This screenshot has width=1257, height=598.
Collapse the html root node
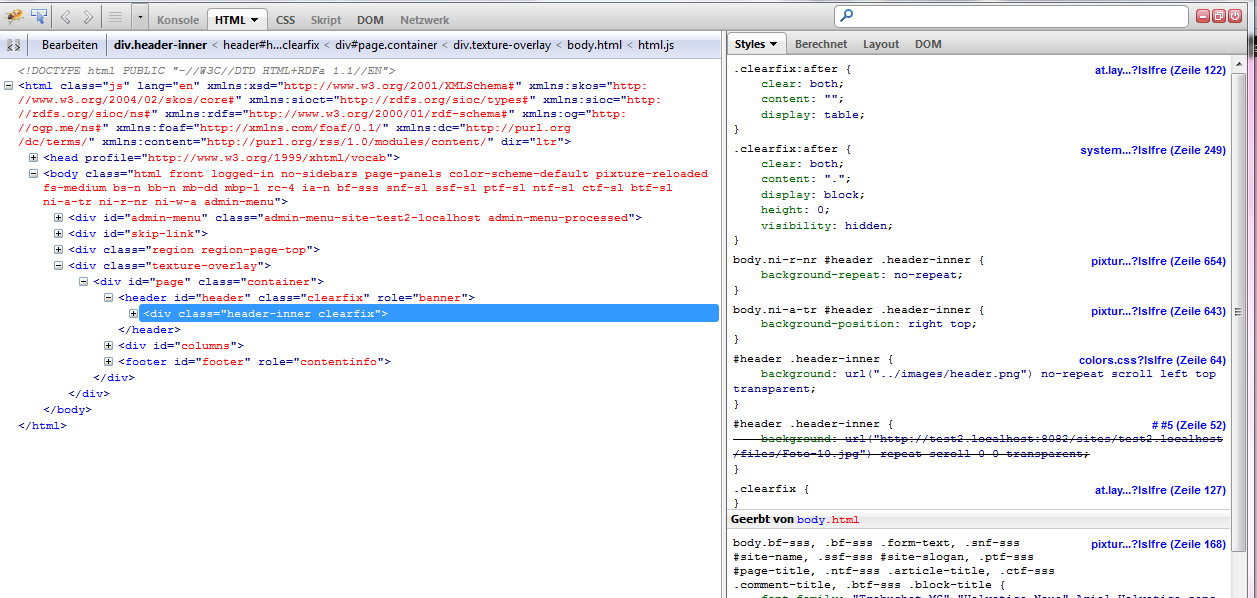click(9, 86)
